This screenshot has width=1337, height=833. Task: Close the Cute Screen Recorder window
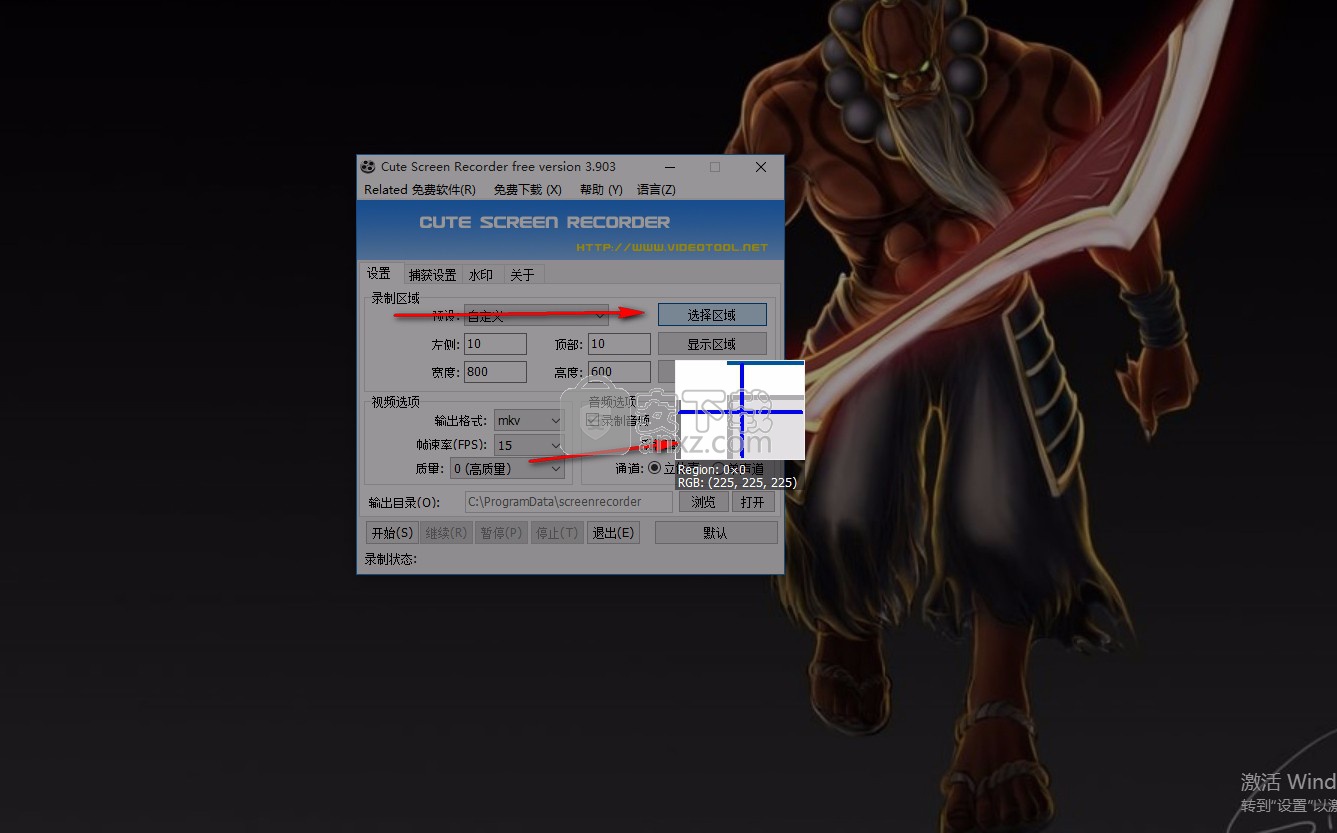[761, 167]
